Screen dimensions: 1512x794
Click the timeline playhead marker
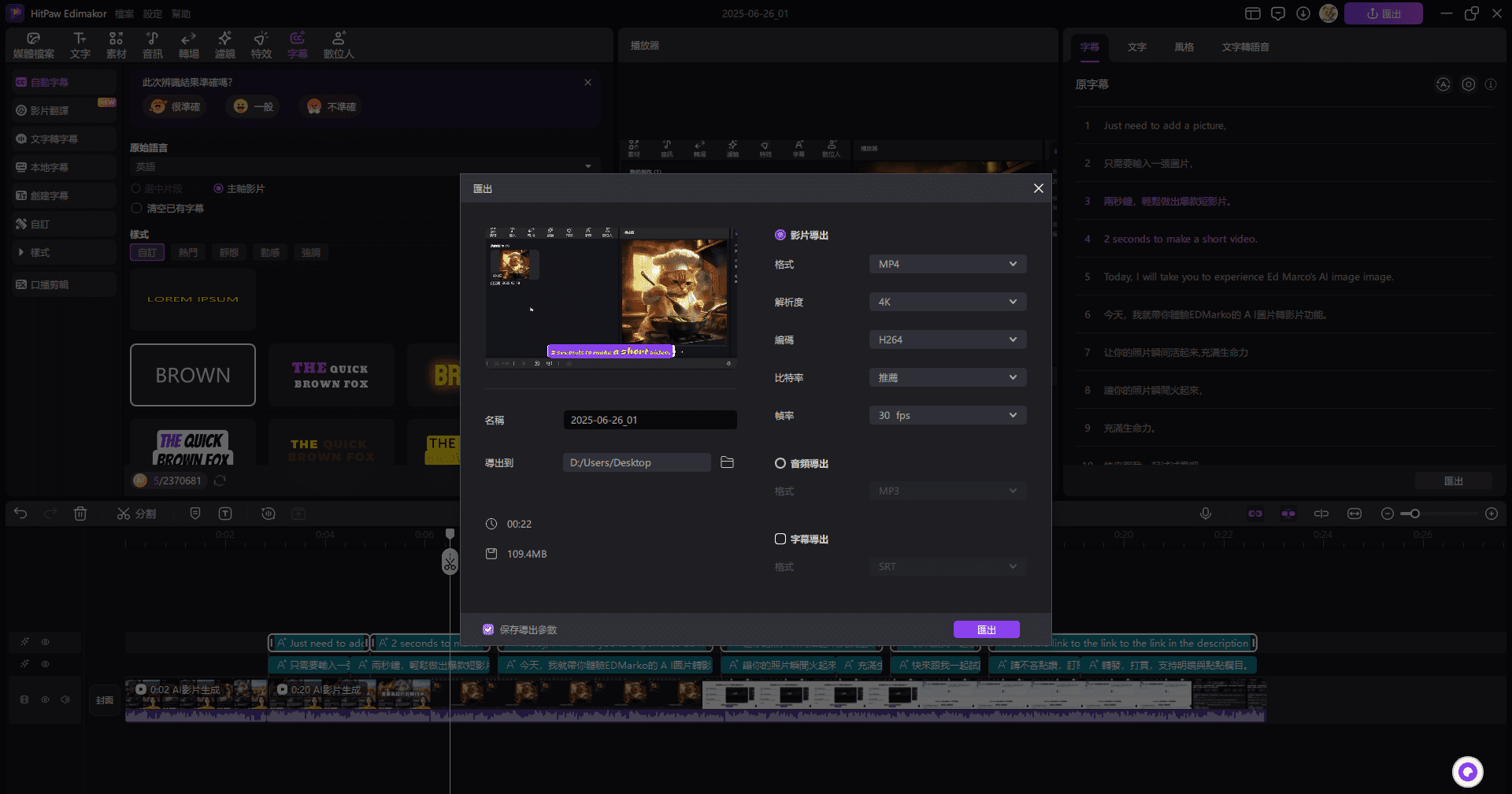(x=450, y=534)
